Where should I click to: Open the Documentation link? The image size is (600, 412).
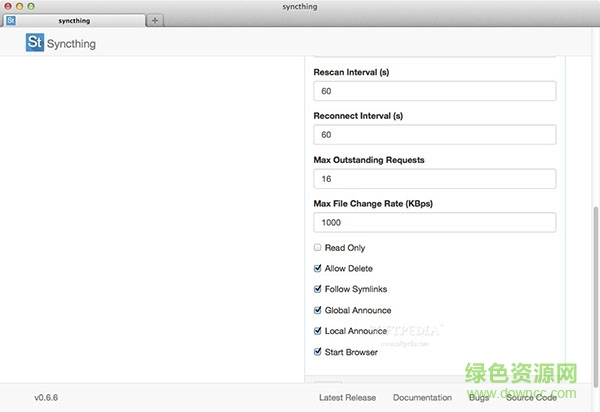(x=422, y=397)
